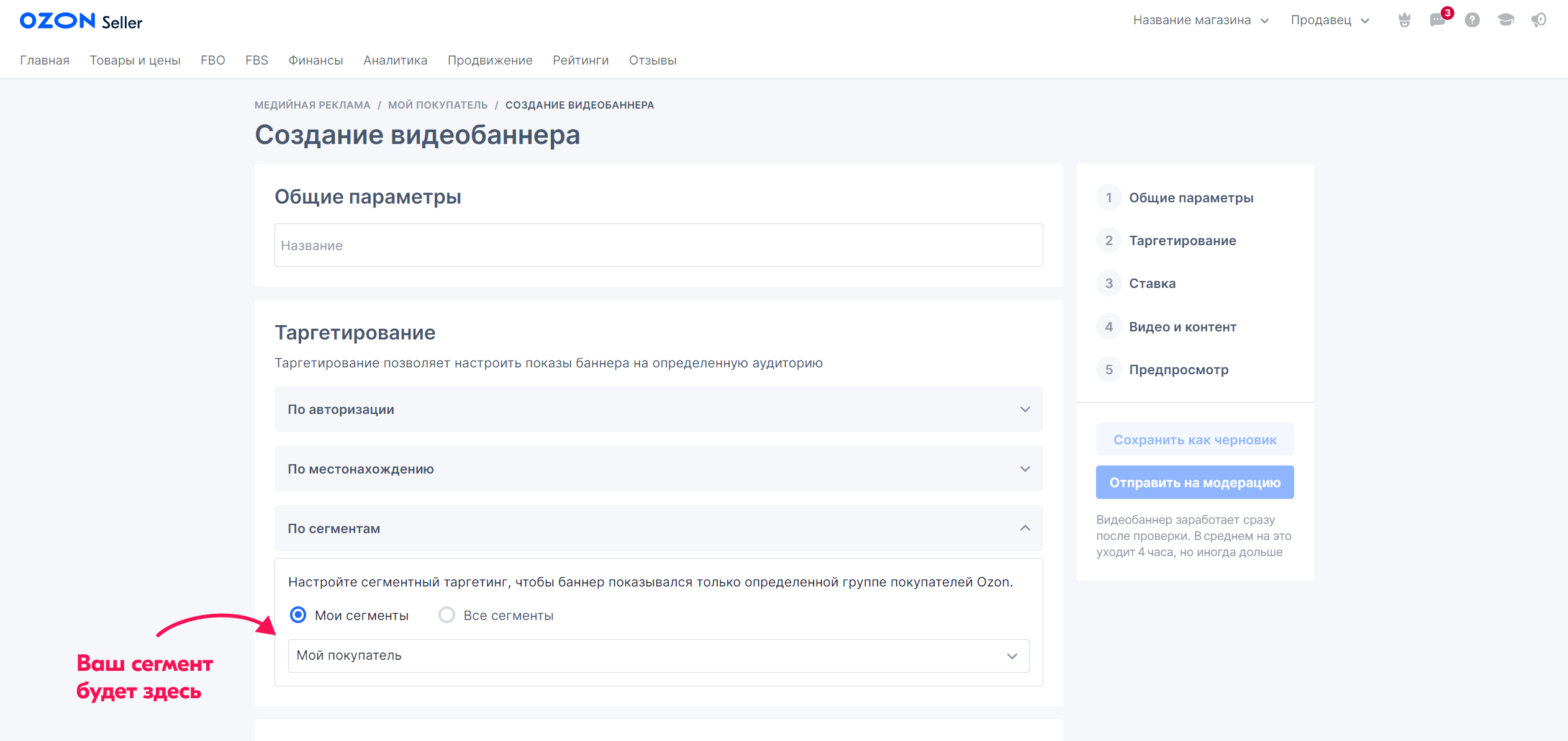Open the graduation cap training icon
1568x741 pixels.
point(1506,20)
